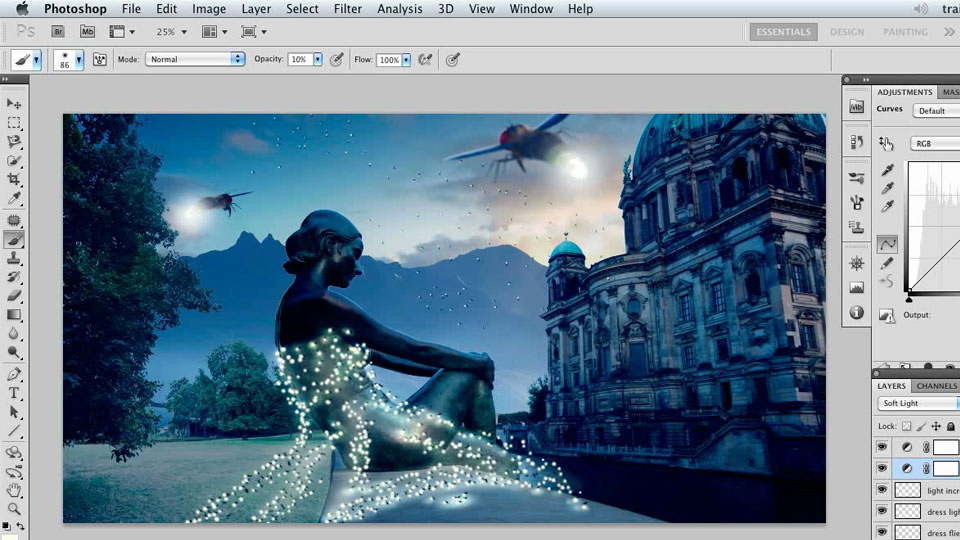Open the RGB channel dropdown
960x540 pixels.
935,143
